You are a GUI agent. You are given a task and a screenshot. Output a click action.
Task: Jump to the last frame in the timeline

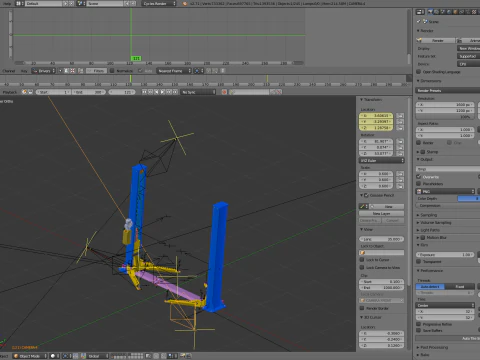pyautogui.click(x=175, y=92)
